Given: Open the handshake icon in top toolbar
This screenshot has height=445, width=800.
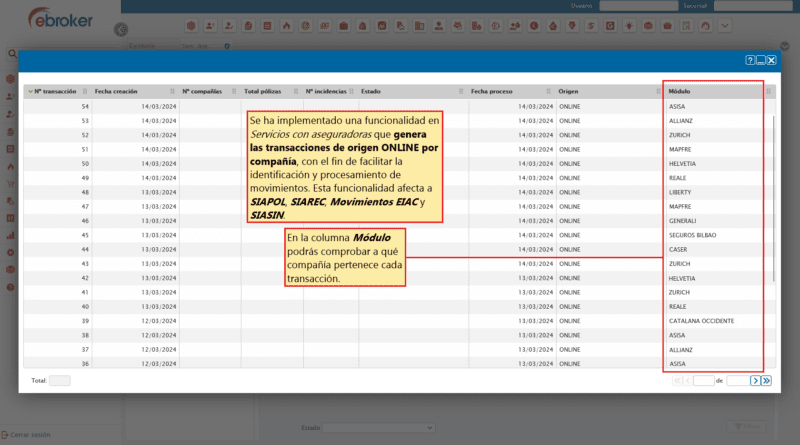Looking at the screenshot, I should pos(458,26).
